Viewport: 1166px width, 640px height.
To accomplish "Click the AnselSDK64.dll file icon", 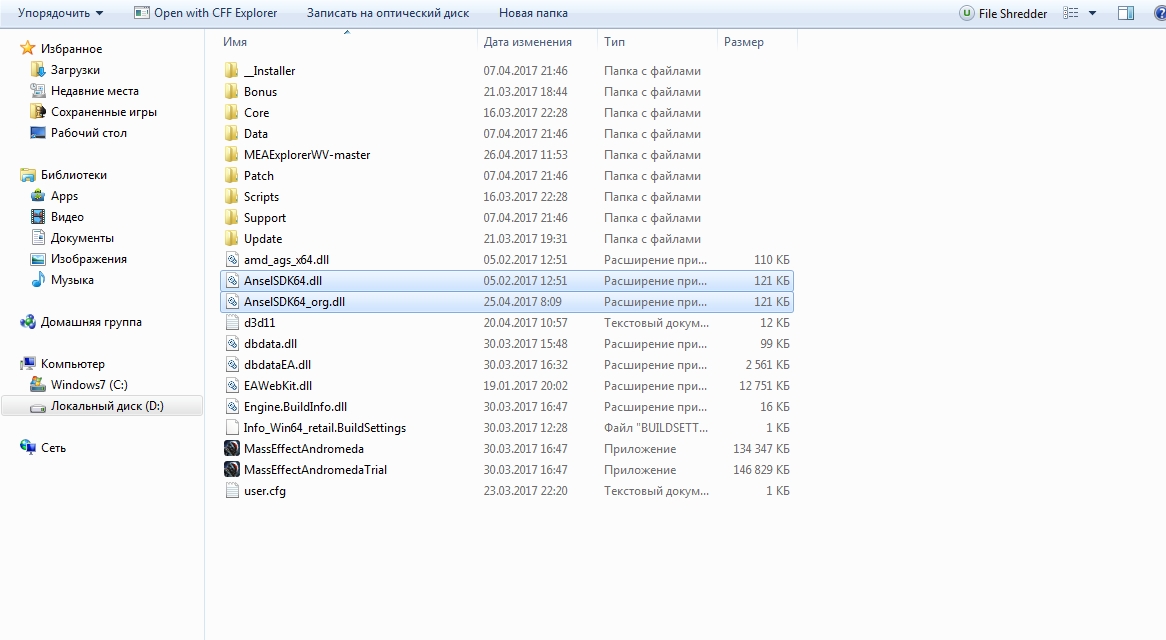I will click(x=232, y=281).
